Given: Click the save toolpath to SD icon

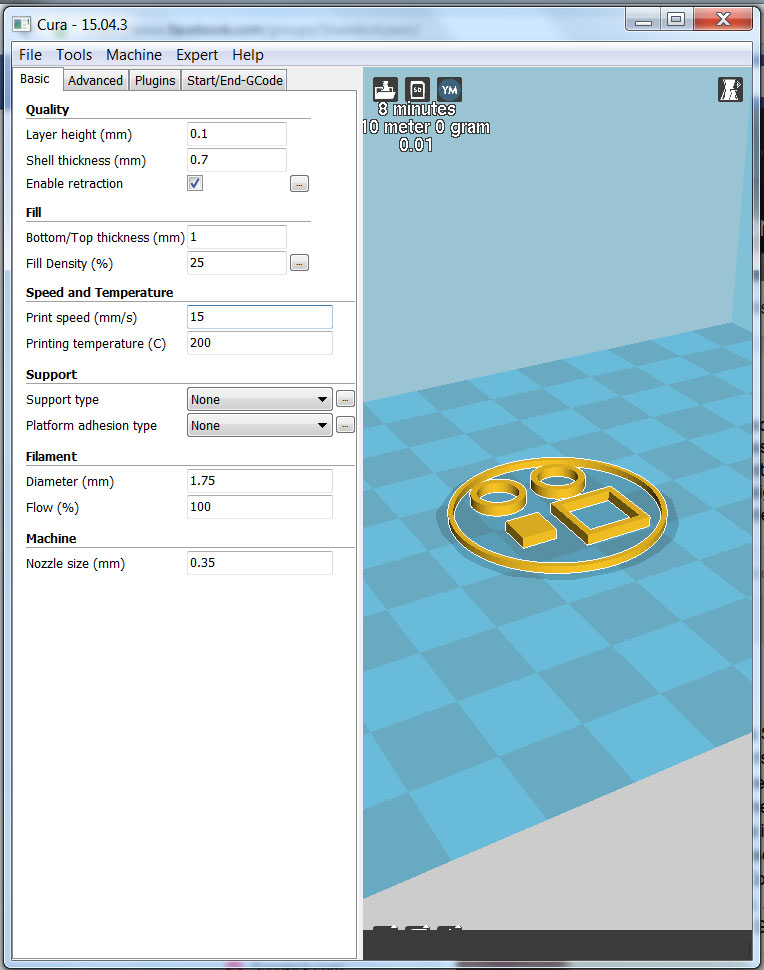Looking at the screenshot, I should coord(418,90).
